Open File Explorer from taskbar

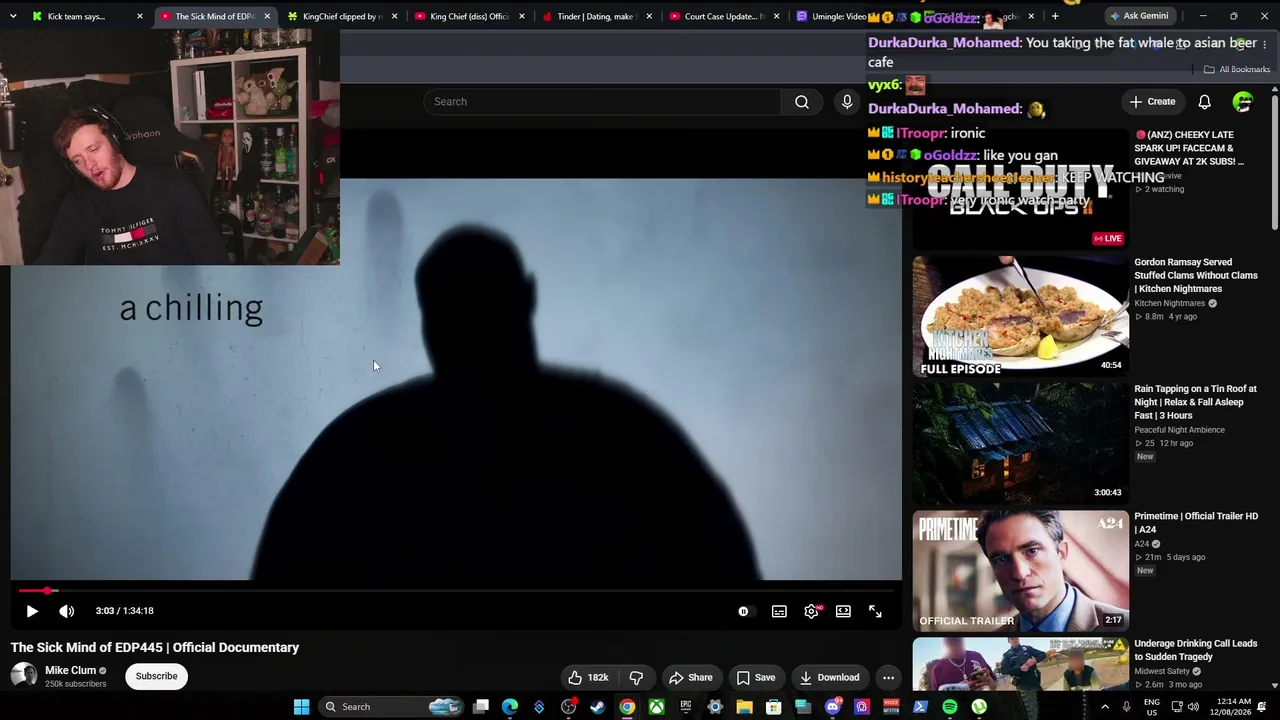[x=744, y=707]
